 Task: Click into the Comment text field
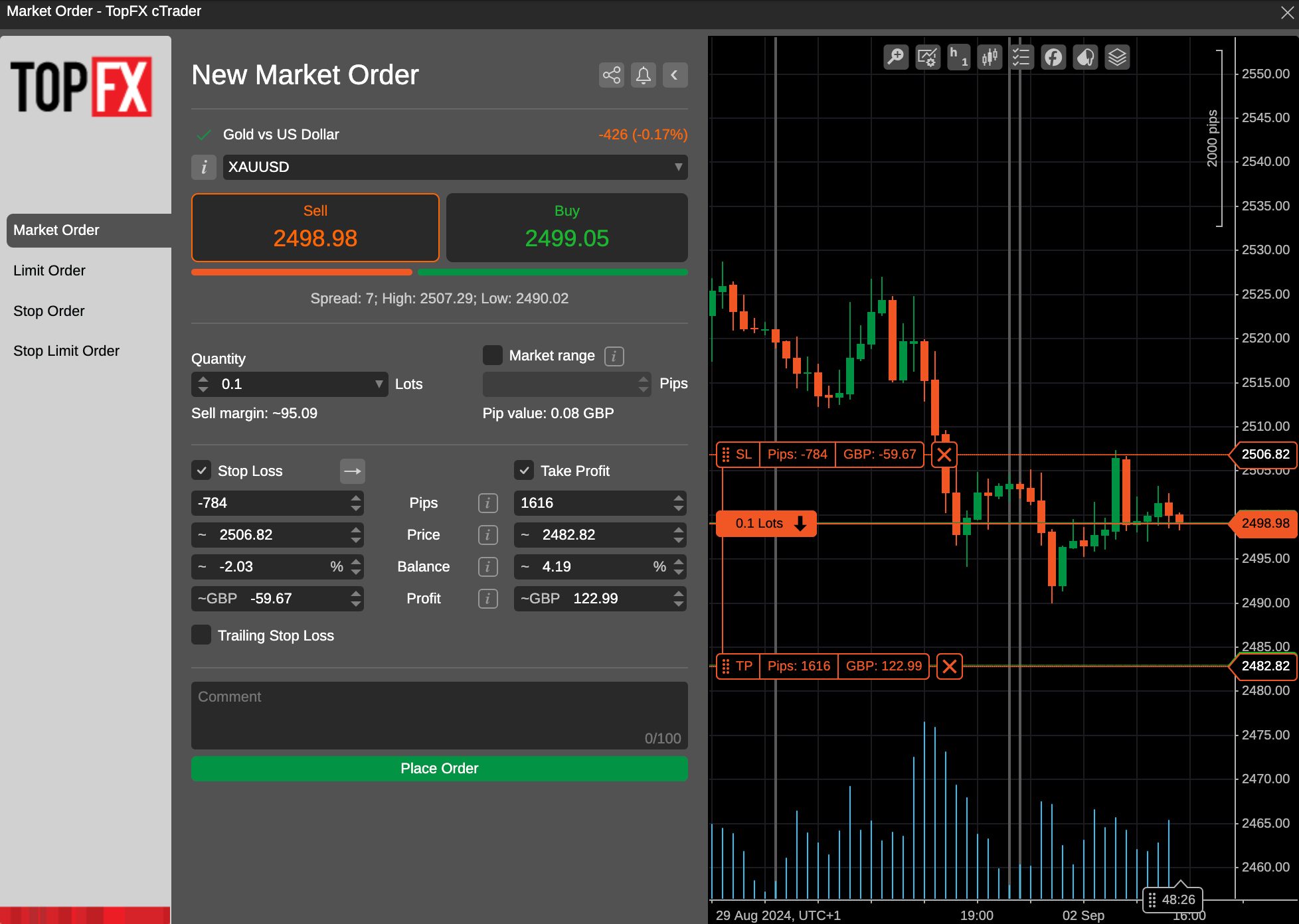(440, 716)
